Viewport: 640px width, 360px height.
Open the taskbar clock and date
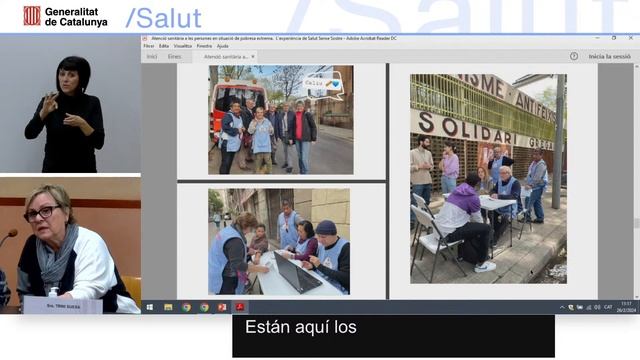tap(626, 307)
